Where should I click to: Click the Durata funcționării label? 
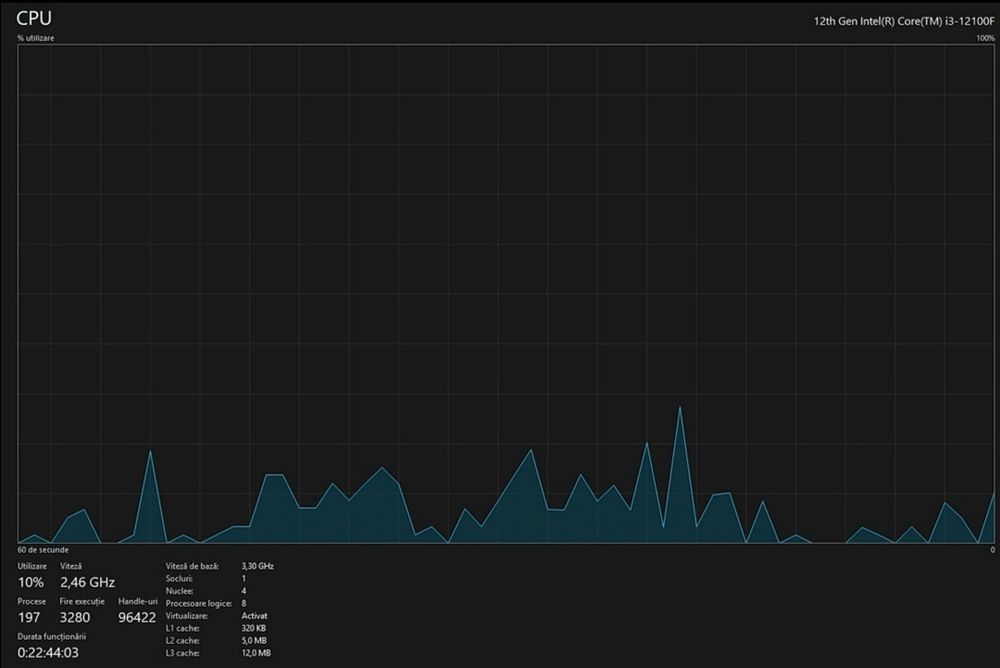point(52,637)
